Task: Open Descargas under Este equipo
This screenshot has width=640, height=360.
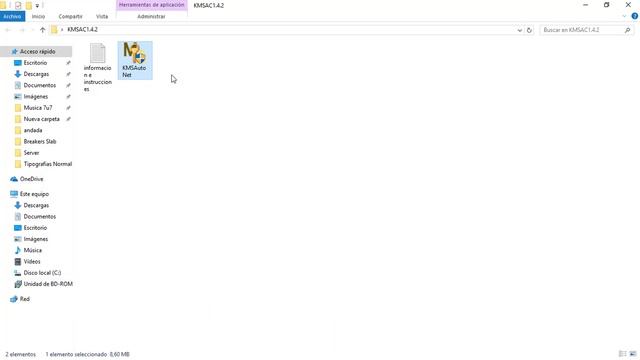Action: pos(36,205)
